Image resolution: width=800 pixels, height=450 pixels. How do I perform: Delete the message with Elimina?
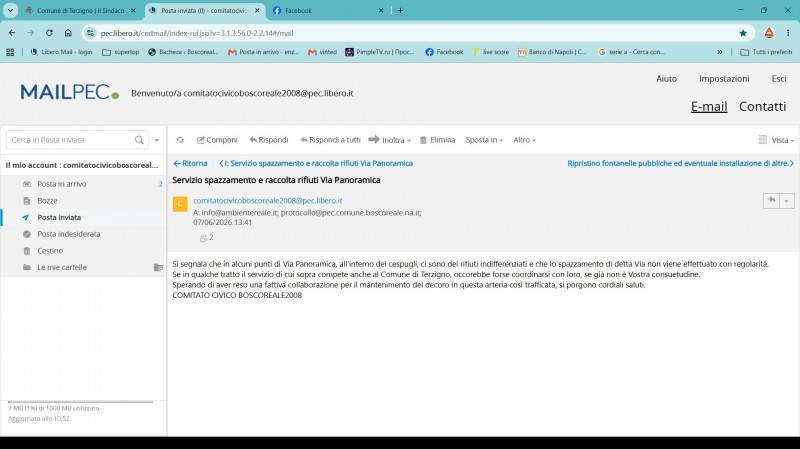coord(437,140)
